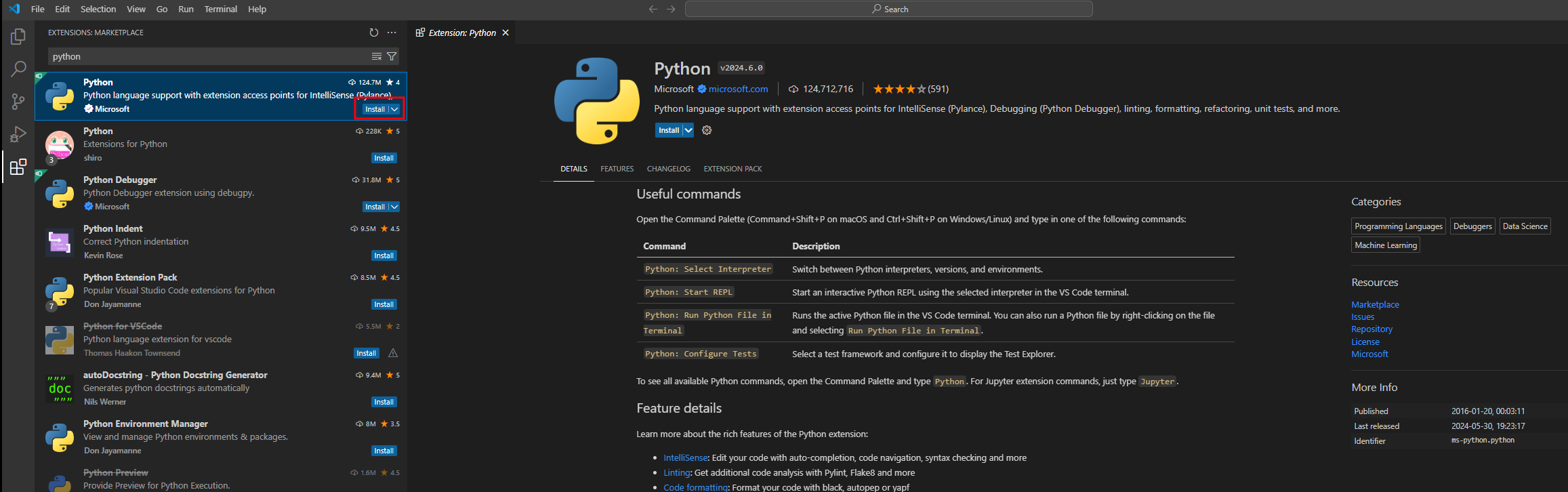Click the Python Indent extension icon
The image size is (1568, 492).
coord(60,243)
